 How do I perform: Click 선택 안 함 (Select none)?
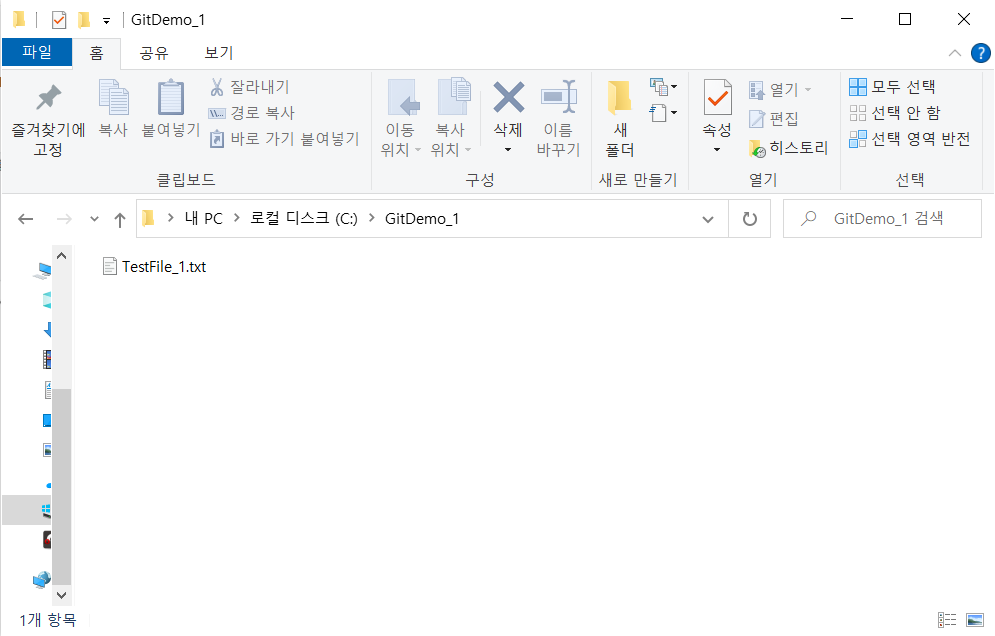point(895,113)
